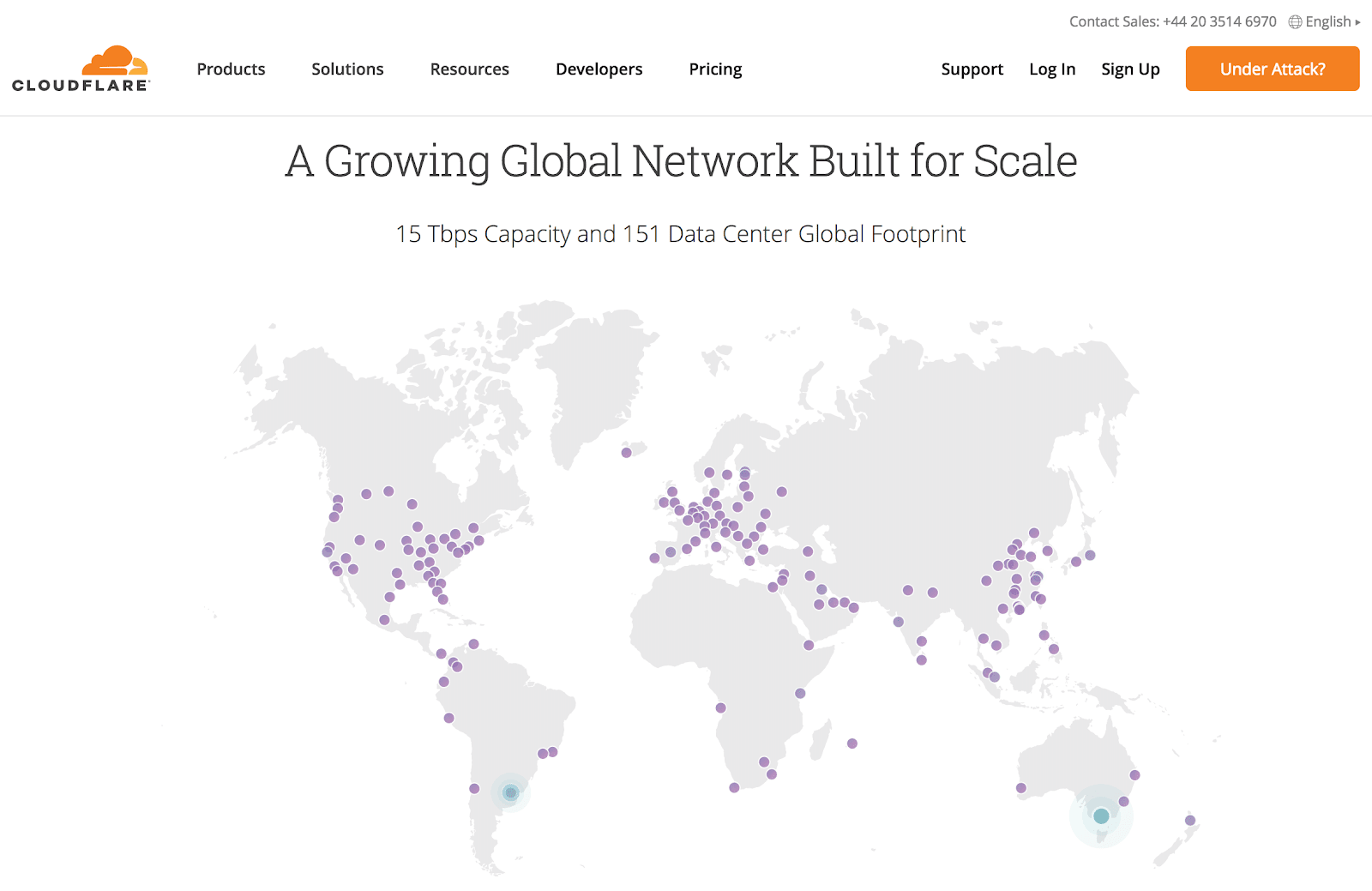This screenshot has height=891, width=1372.
Task: Open the English language dropdown
Action: tap(1333, 22)
